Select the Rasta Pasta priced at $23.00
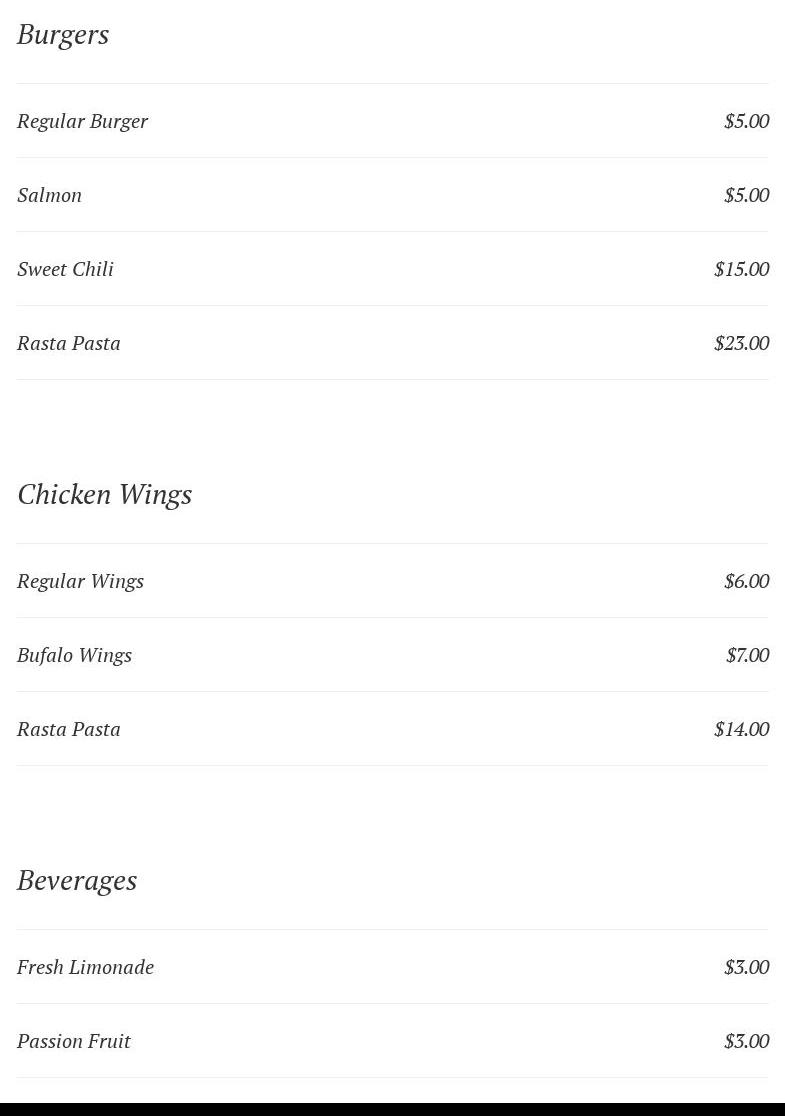 click(68, 343)
